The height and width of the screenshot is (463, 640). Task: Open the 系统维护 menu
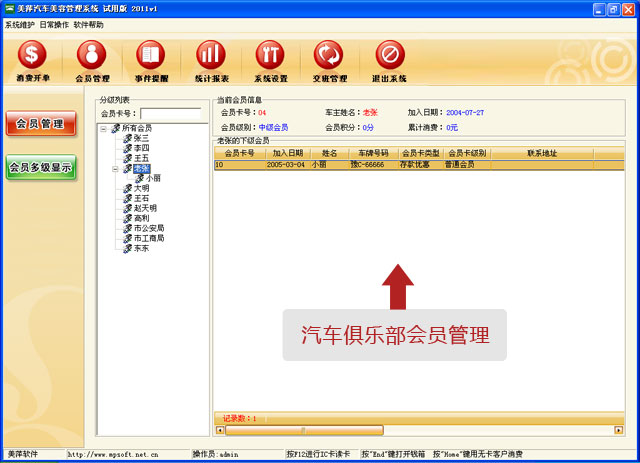20,24
